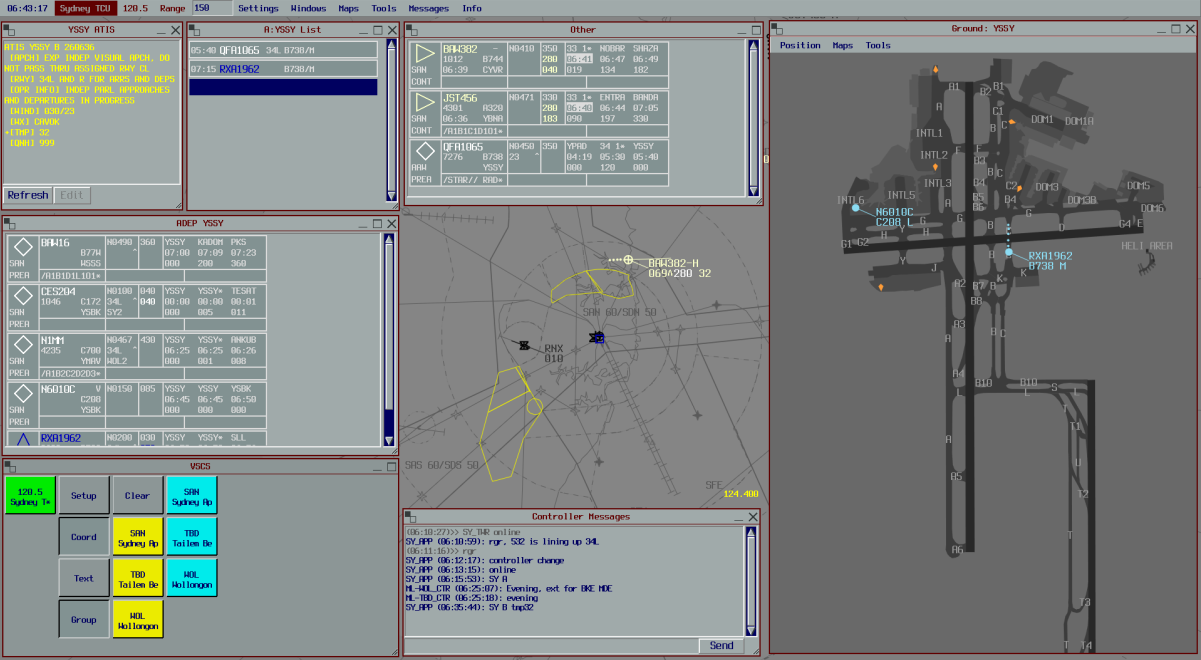Open the Maps dropdown in Ground window

coord(843,45)
